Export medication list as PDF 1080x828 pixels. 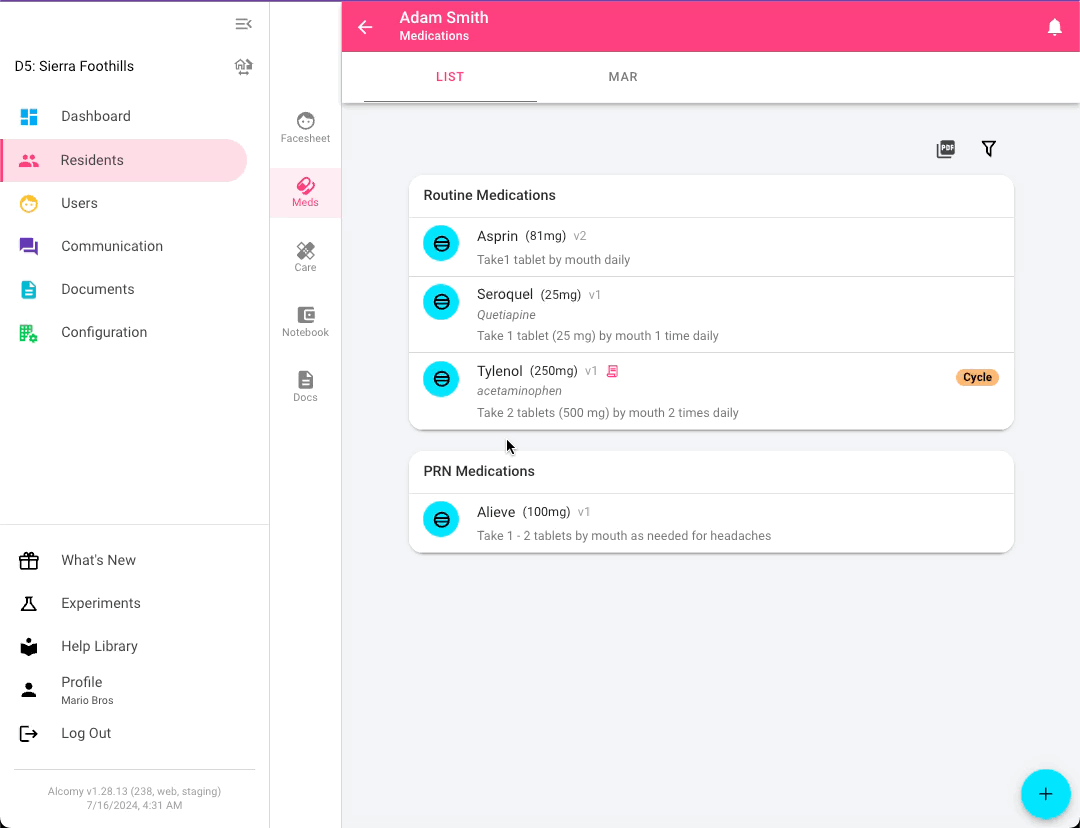click(x=946, y=149)
